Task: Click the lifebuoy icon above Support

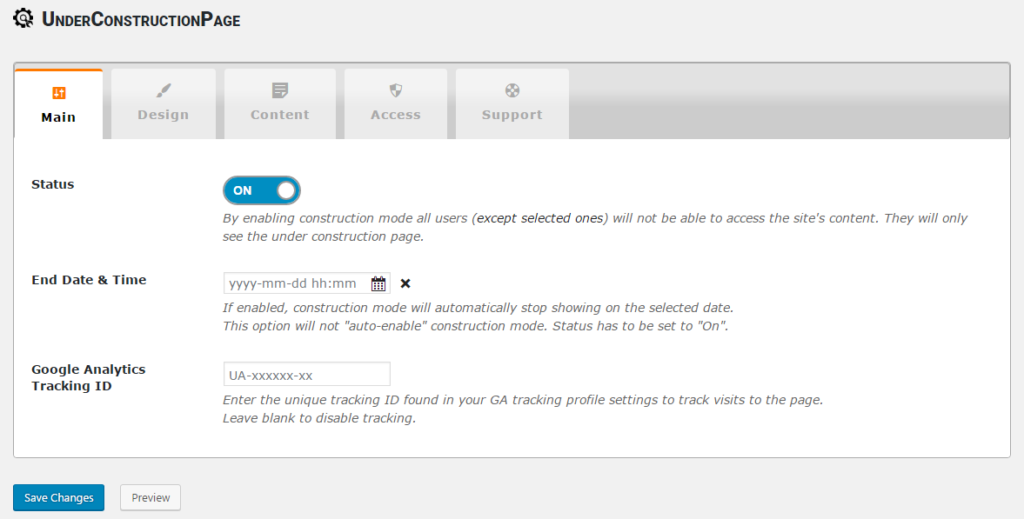Action: click(512, 90)
